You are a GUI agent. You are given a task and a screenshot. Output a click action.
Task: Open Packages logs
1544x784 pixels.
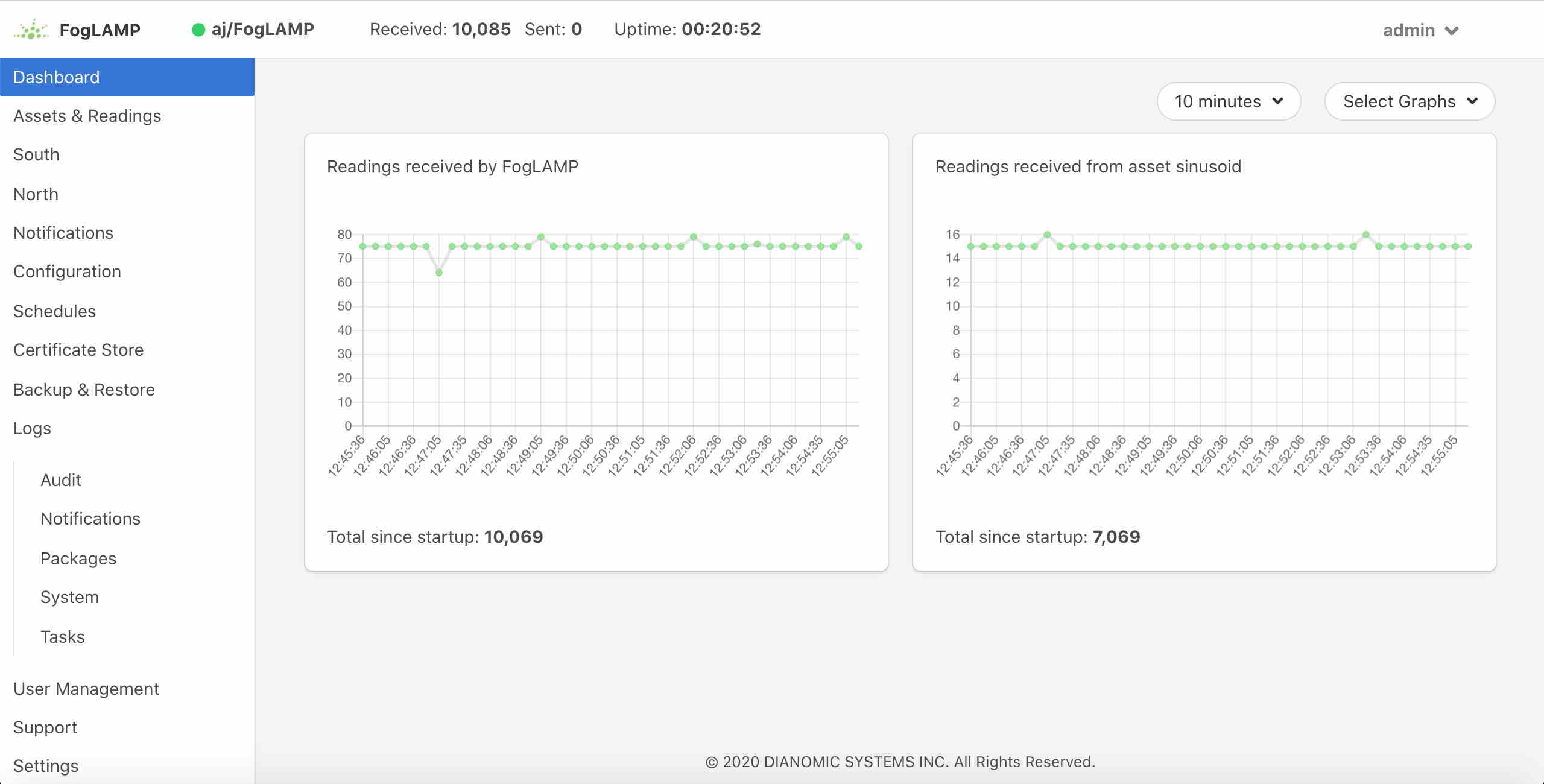click(x=78, y=558)
